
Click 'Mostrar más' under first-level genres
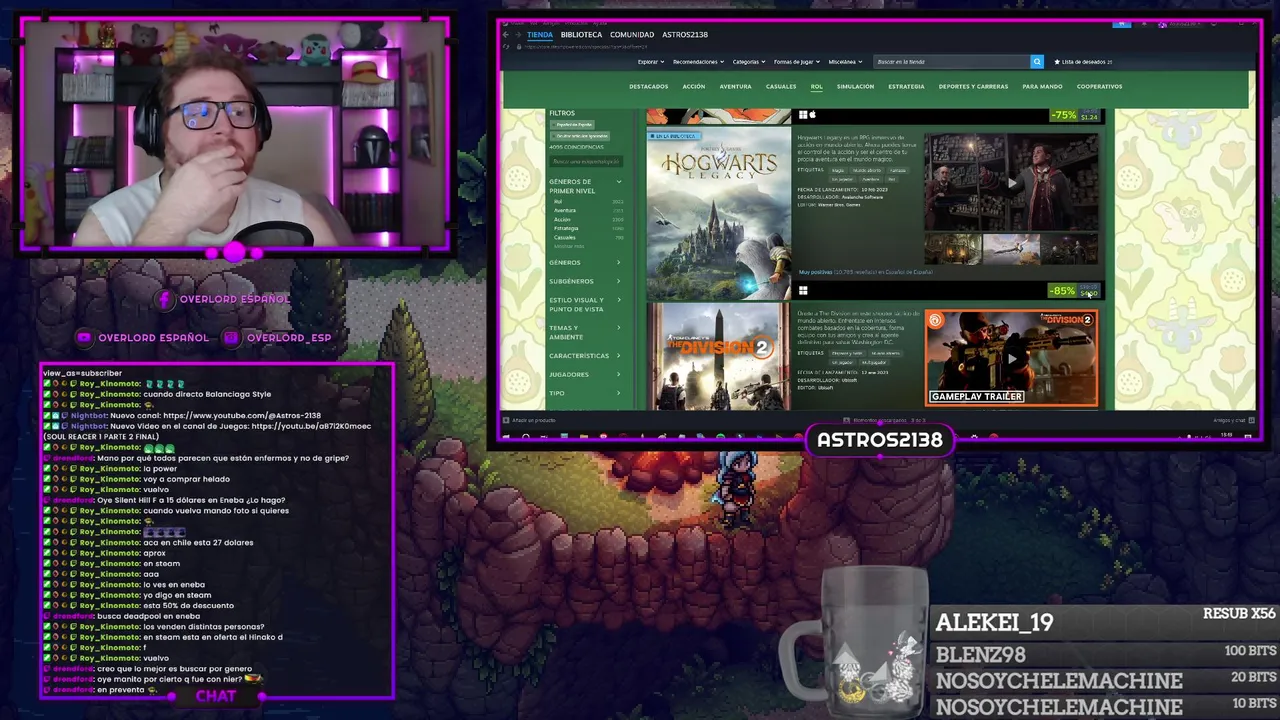567,246
